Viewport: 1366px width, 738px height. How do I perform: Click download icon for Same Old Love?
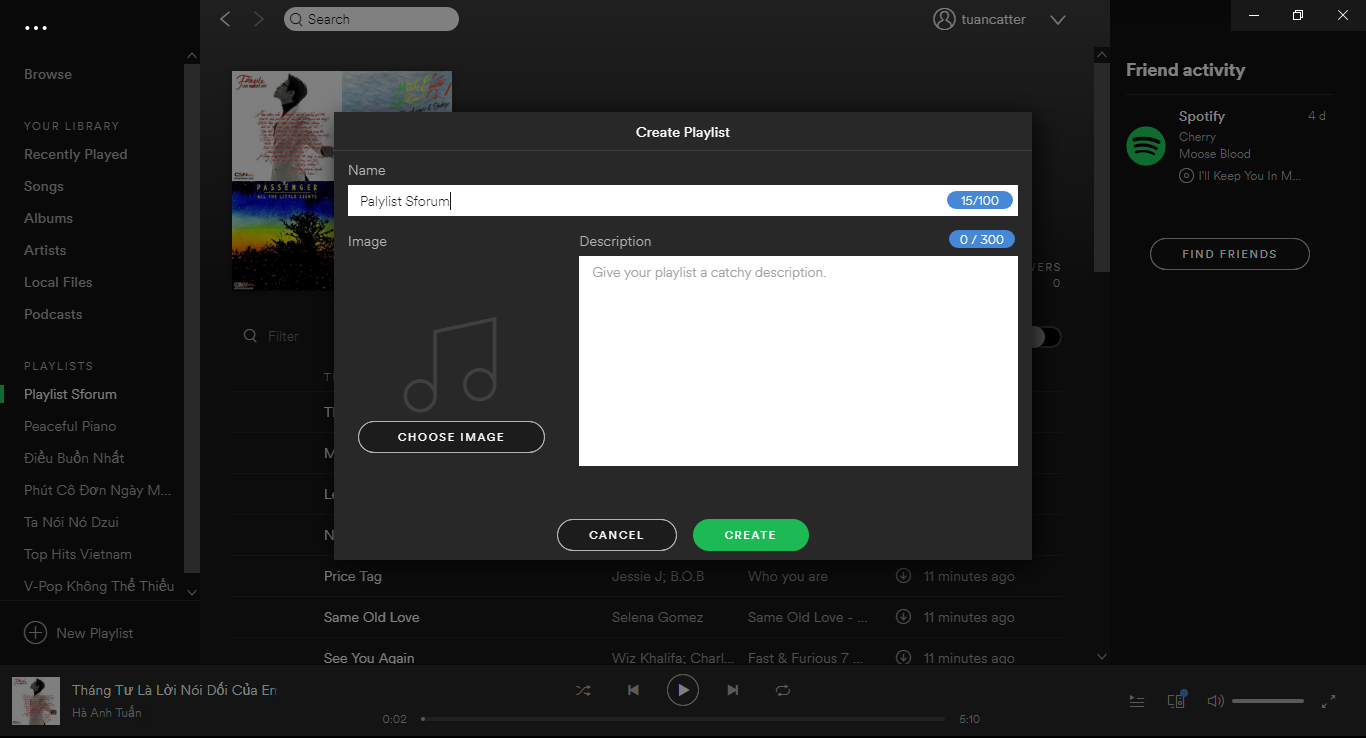tap(903, 617)
